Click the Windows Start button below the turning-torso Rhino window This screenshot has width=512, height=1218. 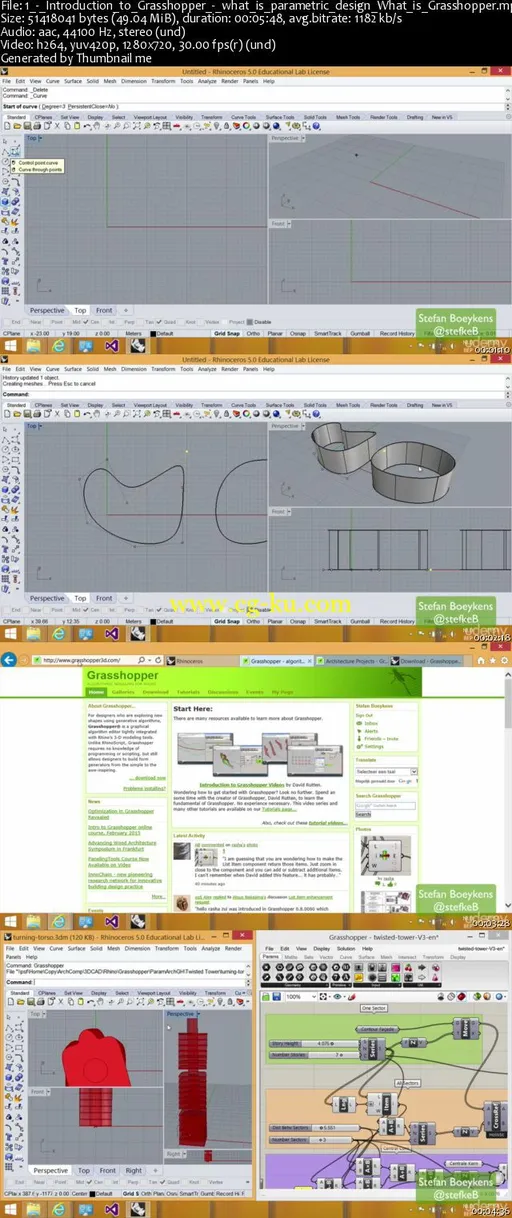11,1208
